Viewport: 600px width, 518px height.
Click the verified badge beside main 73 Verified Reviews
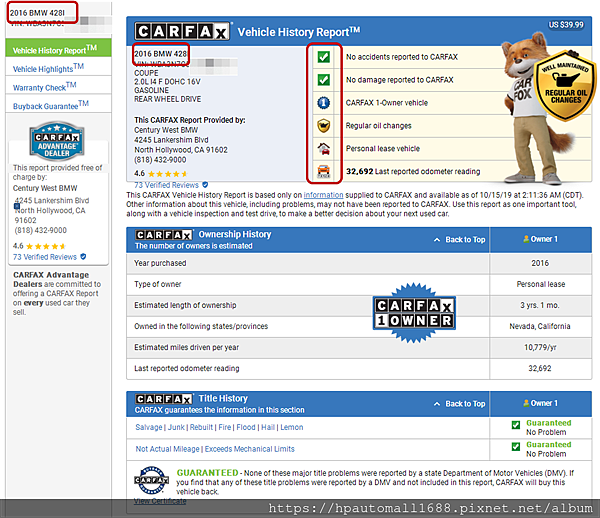coord(205,185)
